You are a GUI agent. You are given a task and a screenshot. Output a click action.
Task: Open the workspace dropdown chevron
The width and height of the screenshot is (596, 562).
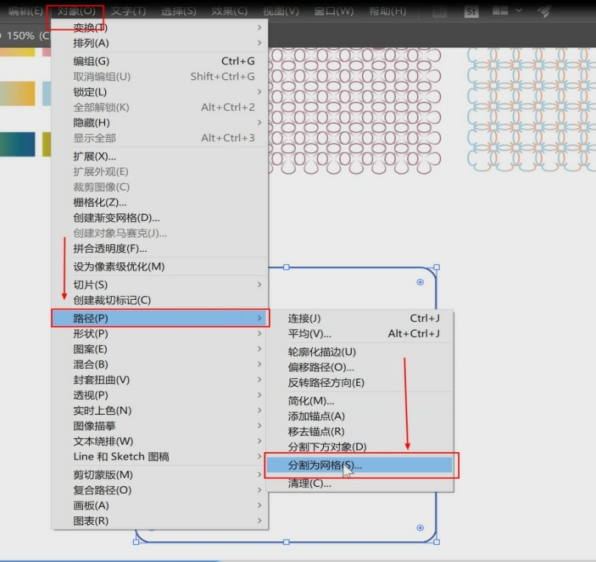coord(519,11)
